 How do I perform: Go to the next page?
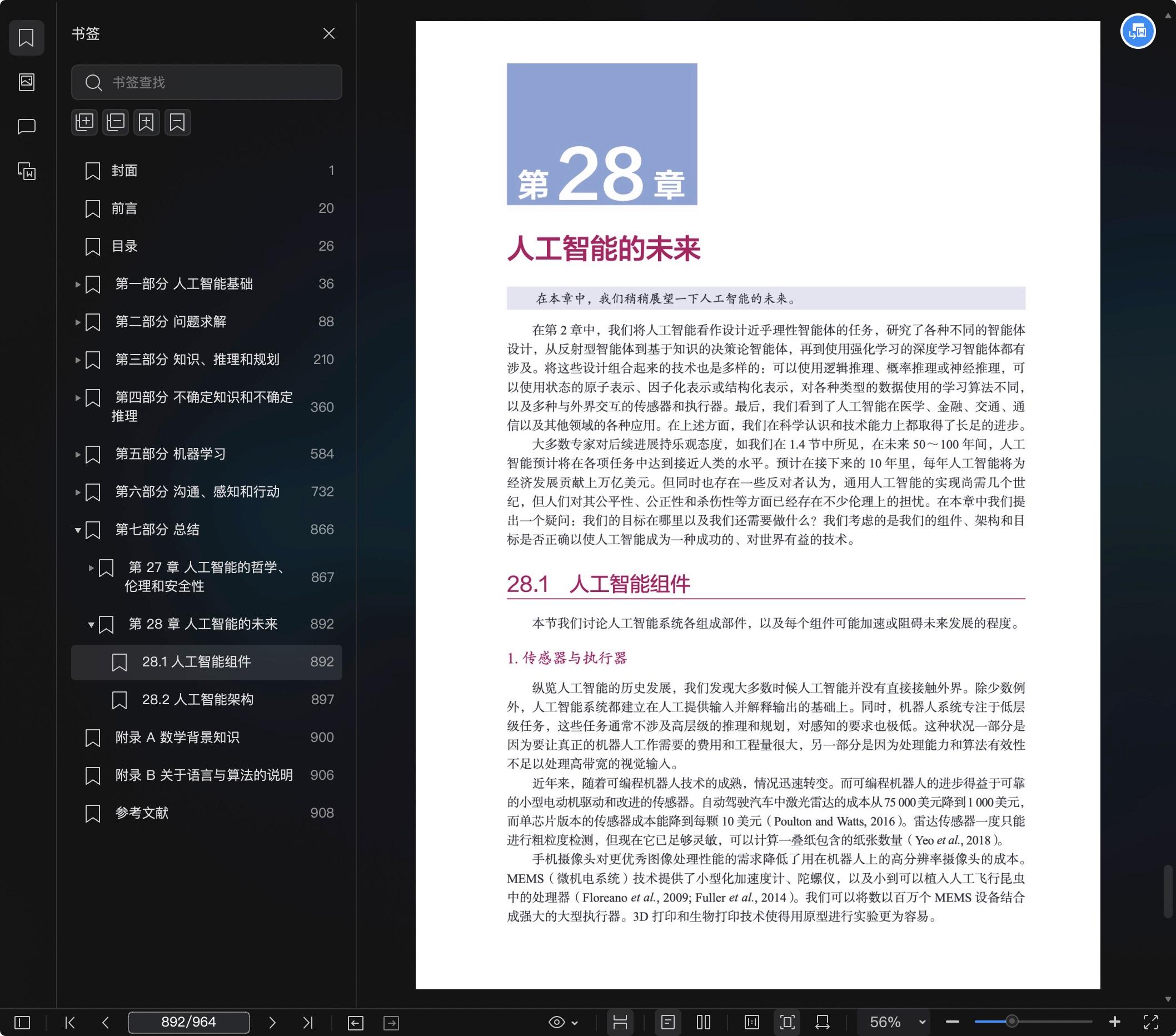pyautogui.click(x=272, y=1022)
